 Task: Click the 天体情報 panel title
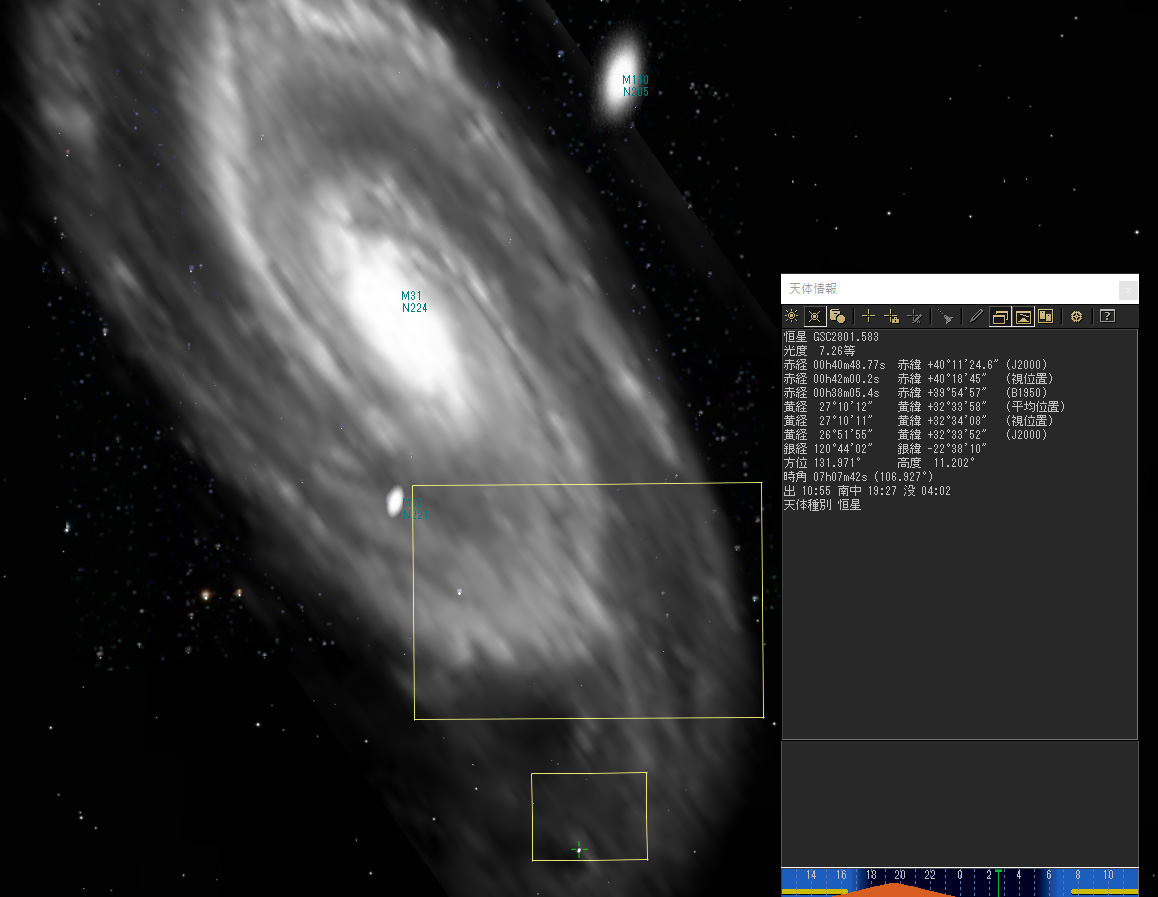812,289
